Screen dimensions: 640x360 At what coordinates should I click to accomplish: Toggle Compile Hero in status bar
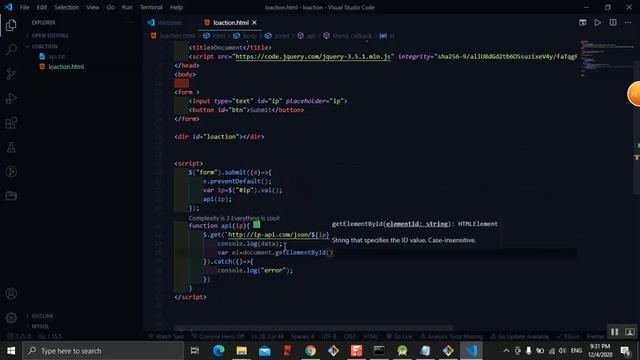pos(218,337)
